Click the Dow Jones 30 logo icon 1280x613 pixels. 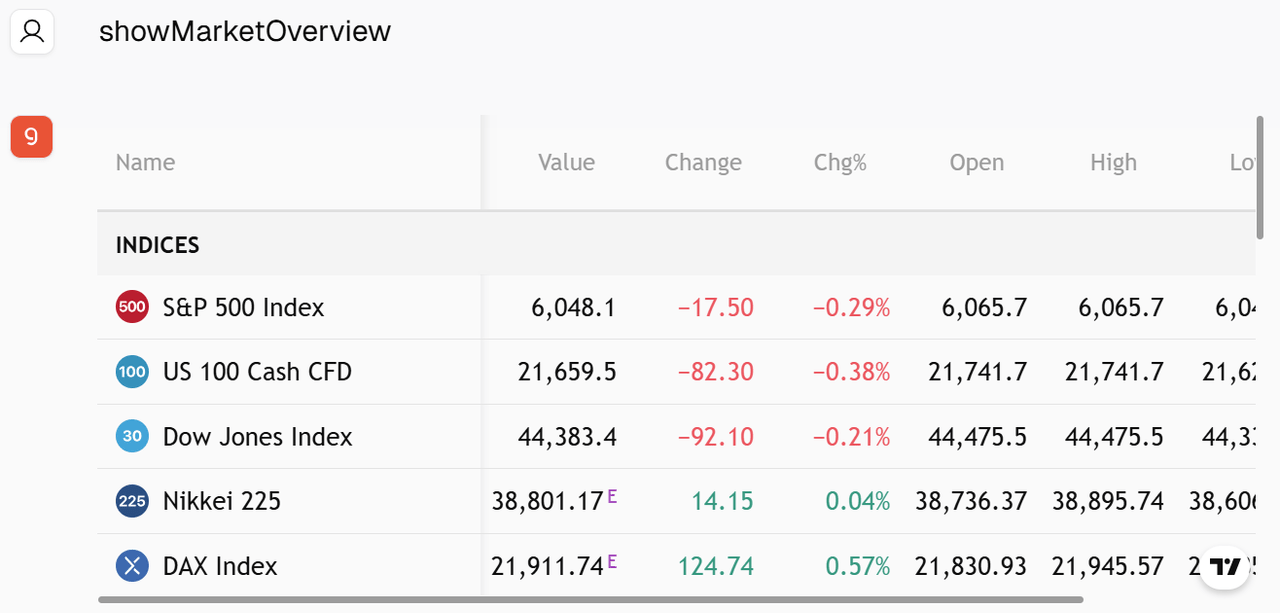pos(132,437)
